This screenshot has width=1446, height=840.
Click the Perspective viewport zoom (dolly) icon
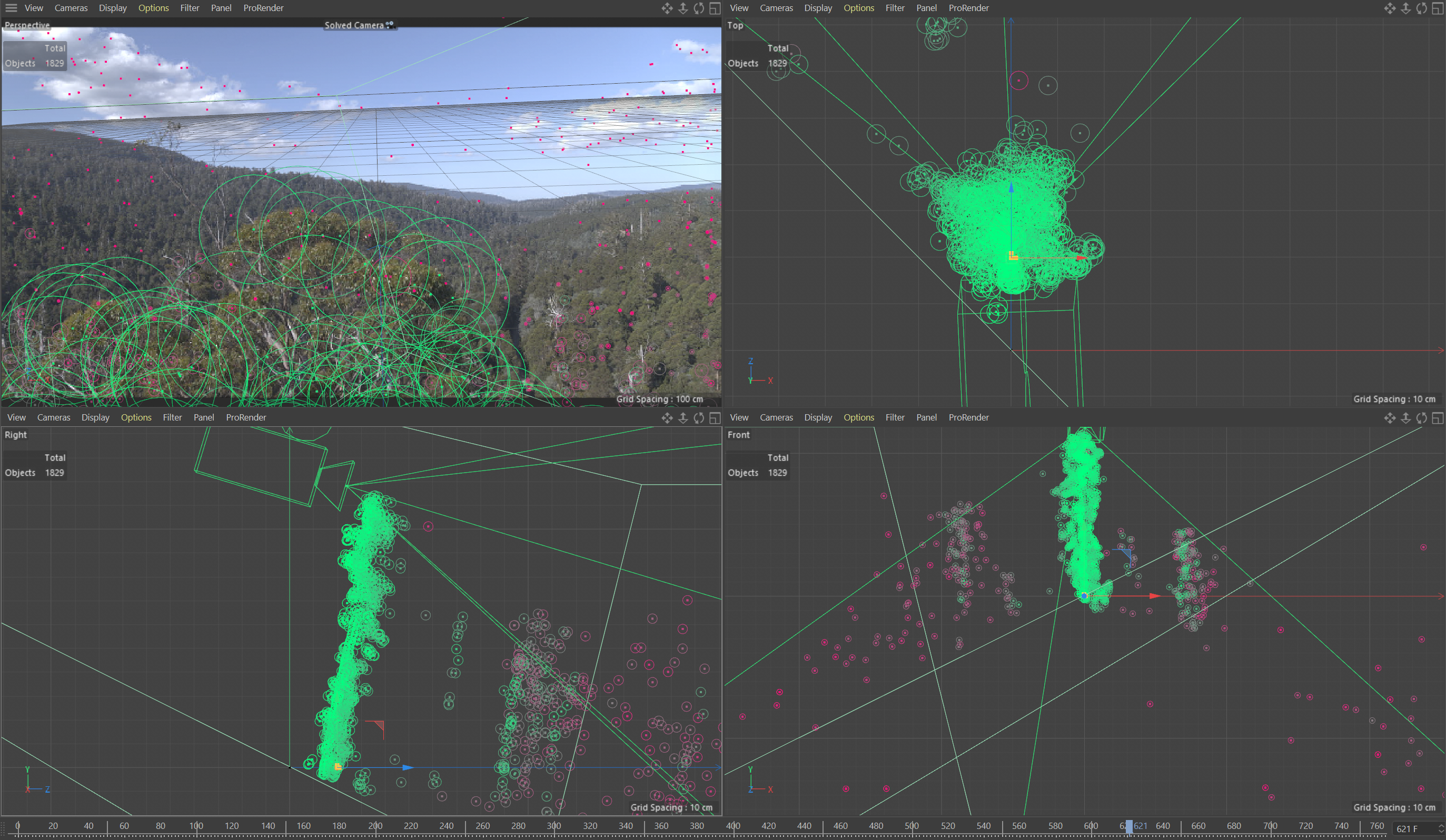[x=683, y=8]
